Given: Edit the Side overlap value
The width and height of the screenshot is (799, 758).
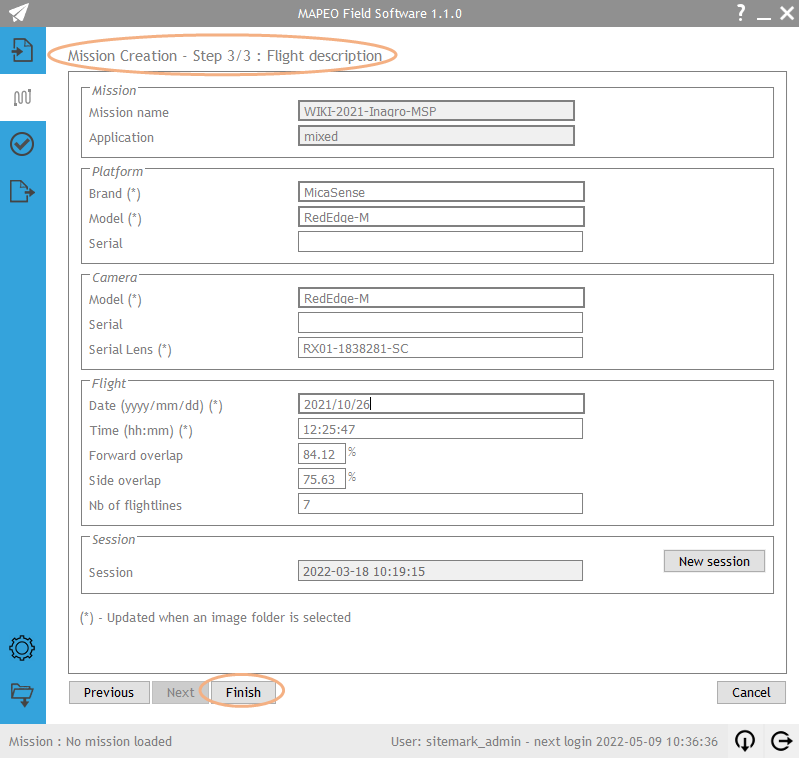Looking at the screenshot, I should [x=322, y=479].
